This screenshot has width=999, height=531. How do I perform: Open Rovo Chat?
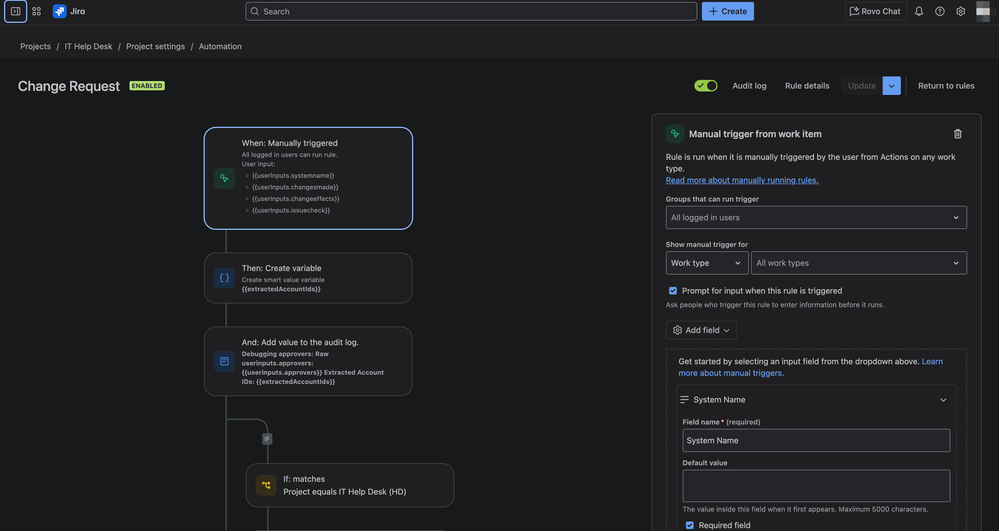pyautogui.click(x=876, y=11)
